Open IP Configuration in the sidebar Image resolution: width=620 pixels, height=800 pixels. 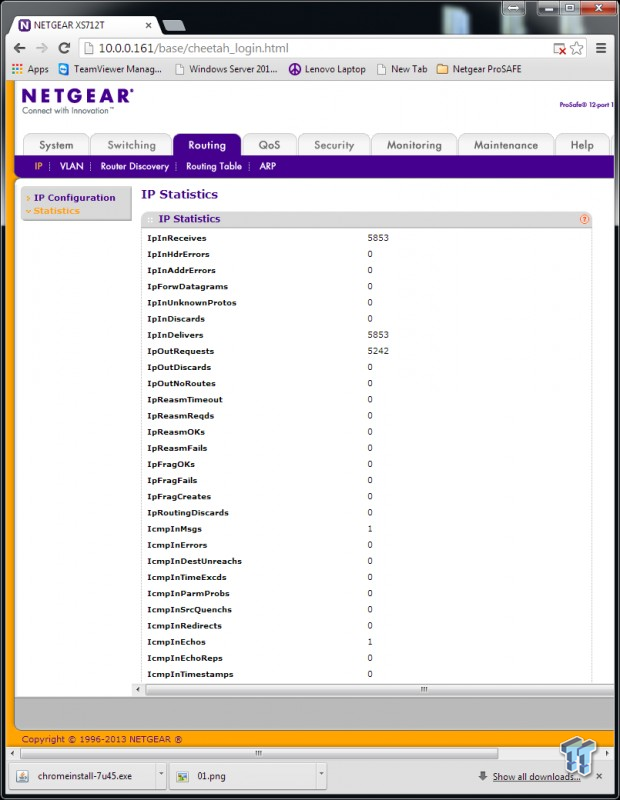[x=75, y=197]
